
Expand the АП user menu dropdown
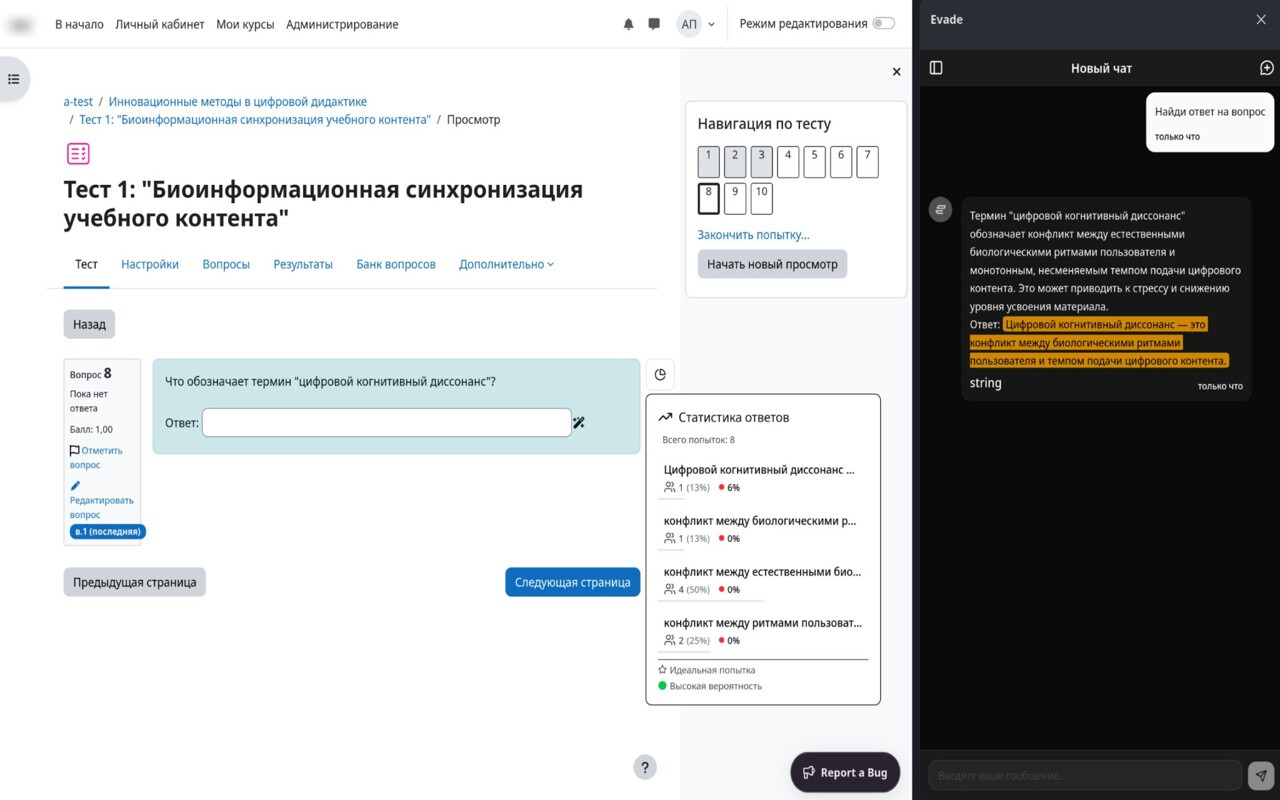(697, 24)
